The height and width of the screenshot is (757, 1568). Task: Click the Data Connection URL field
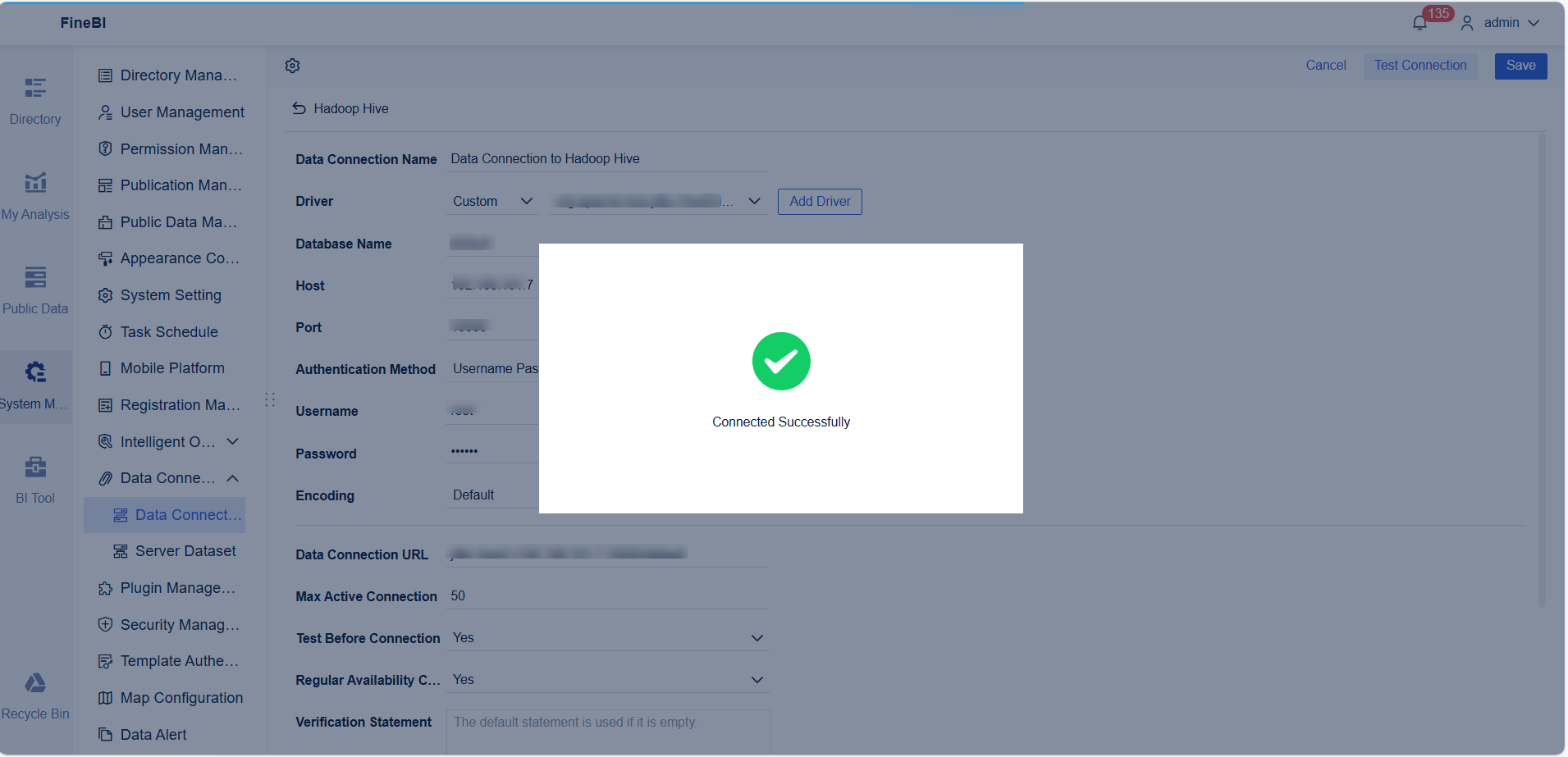pyautogui.click(x=607, y=554)
